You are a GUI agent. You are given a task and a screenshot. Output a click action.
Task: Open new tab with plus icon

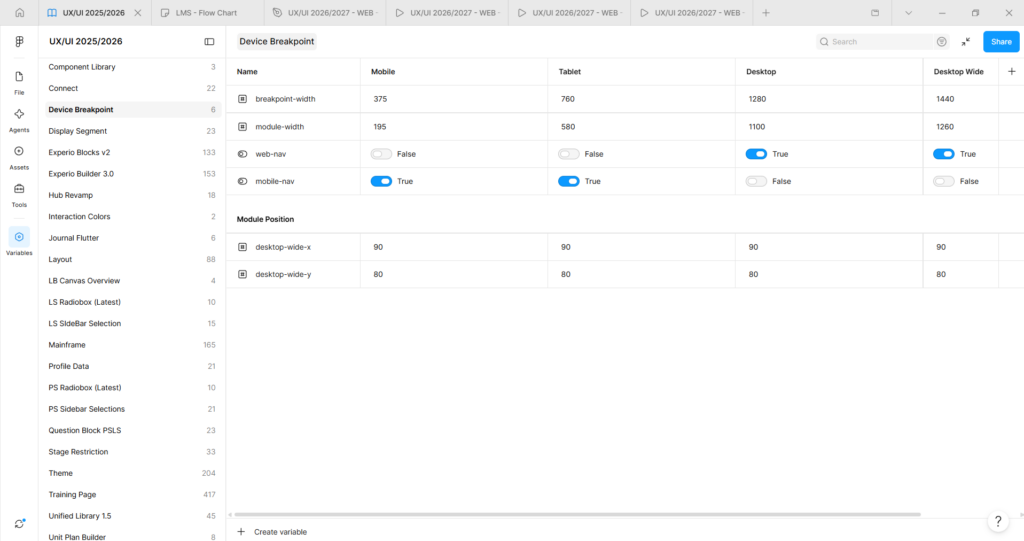(x=766, y=12)
